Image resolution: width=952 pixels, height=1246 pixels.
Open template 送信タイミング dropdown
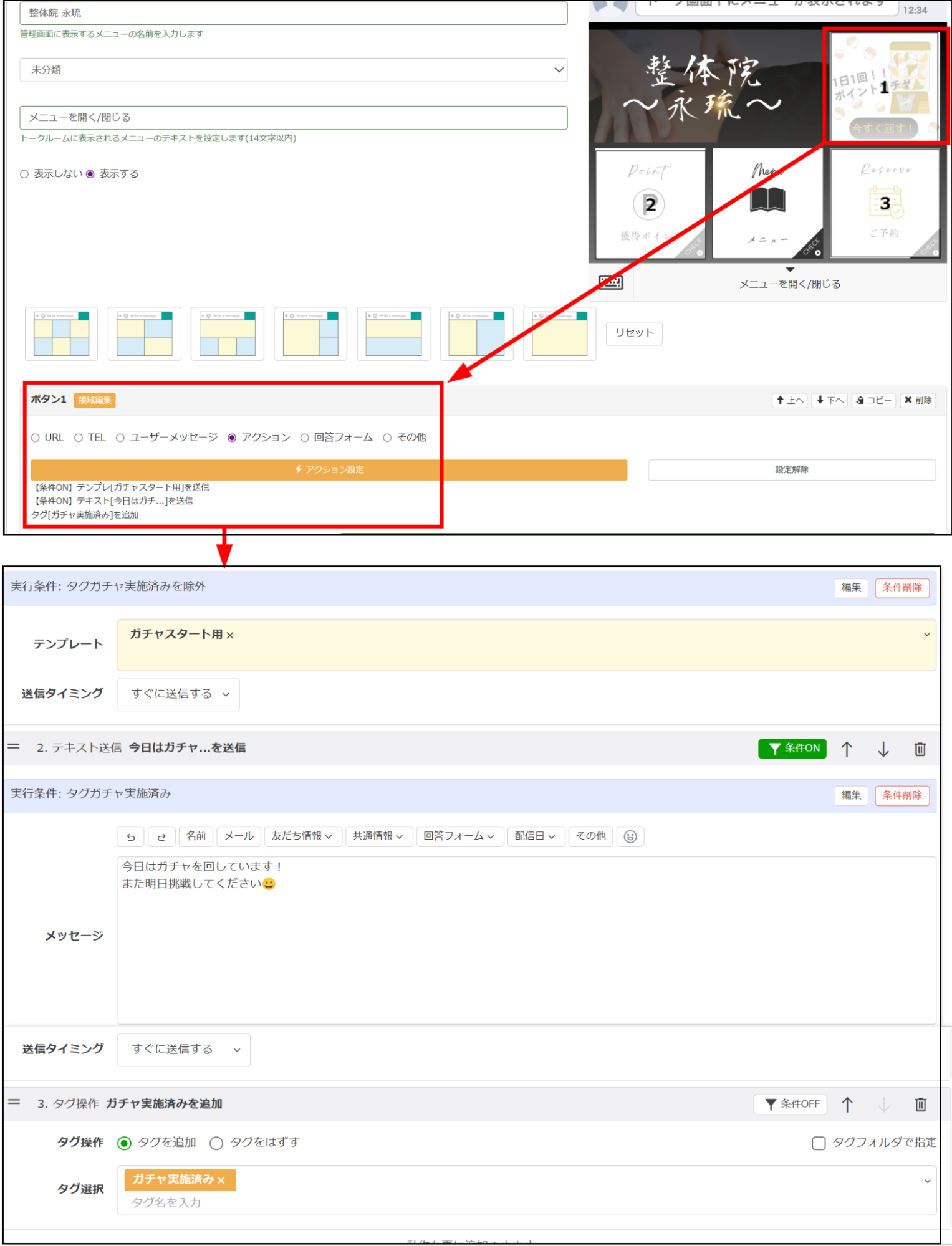point(178,694)
